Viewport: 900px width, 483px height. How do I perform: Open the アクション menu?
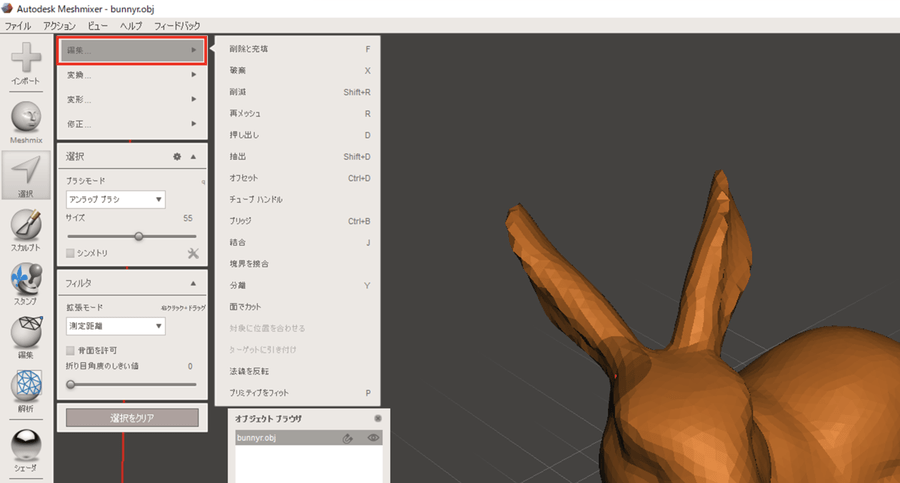[59, 26]
